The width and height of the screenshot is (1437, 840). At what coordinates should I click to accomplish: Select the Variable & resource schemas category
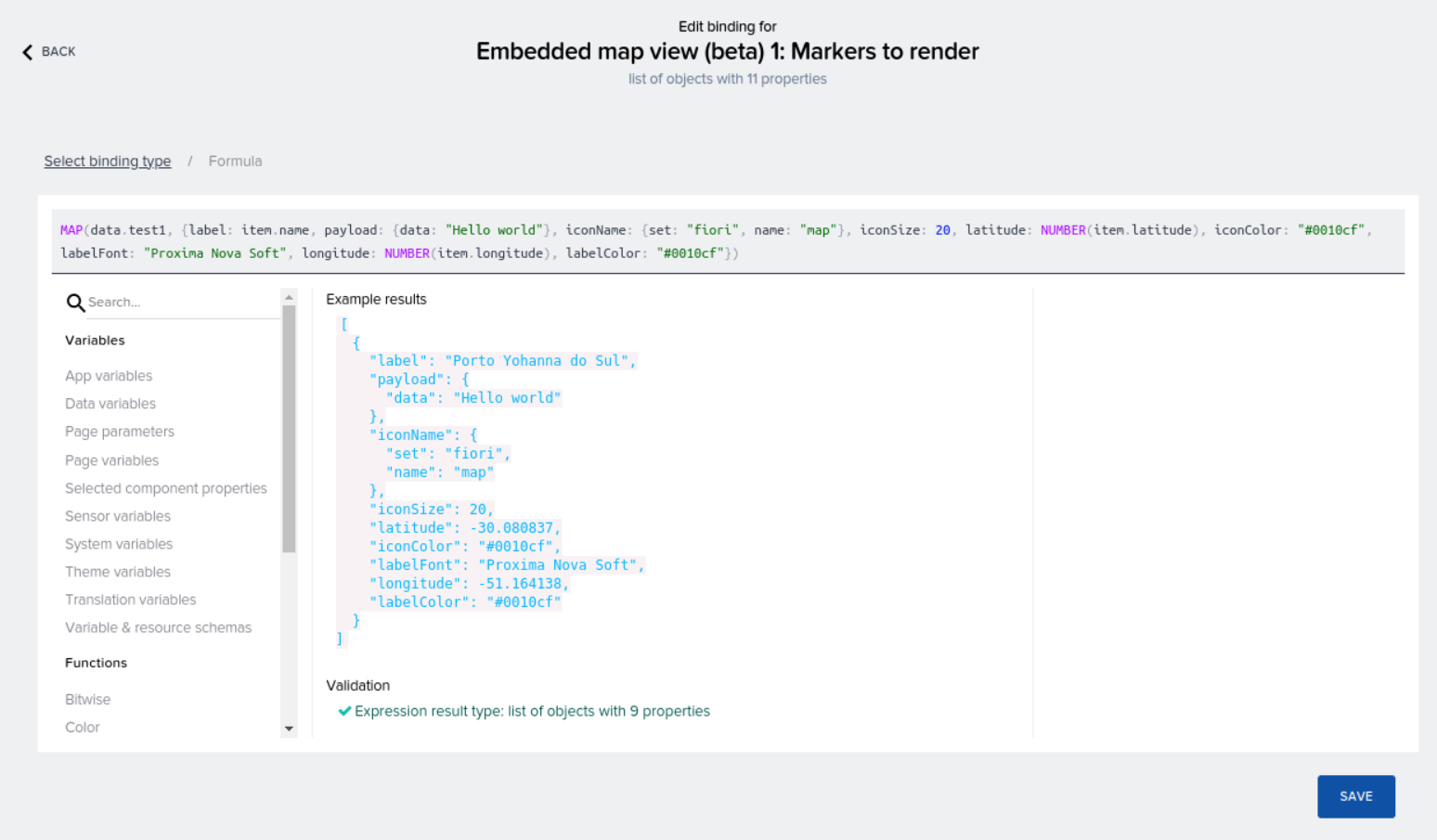158,627
